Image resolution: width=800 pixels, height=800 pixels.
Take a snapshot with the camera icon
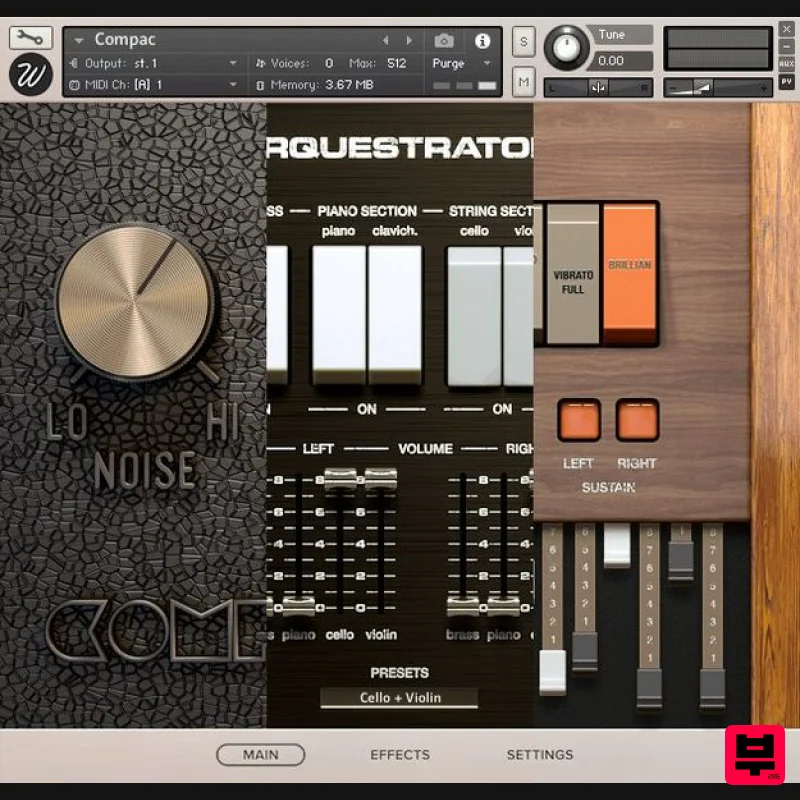[x=444, y=42]
